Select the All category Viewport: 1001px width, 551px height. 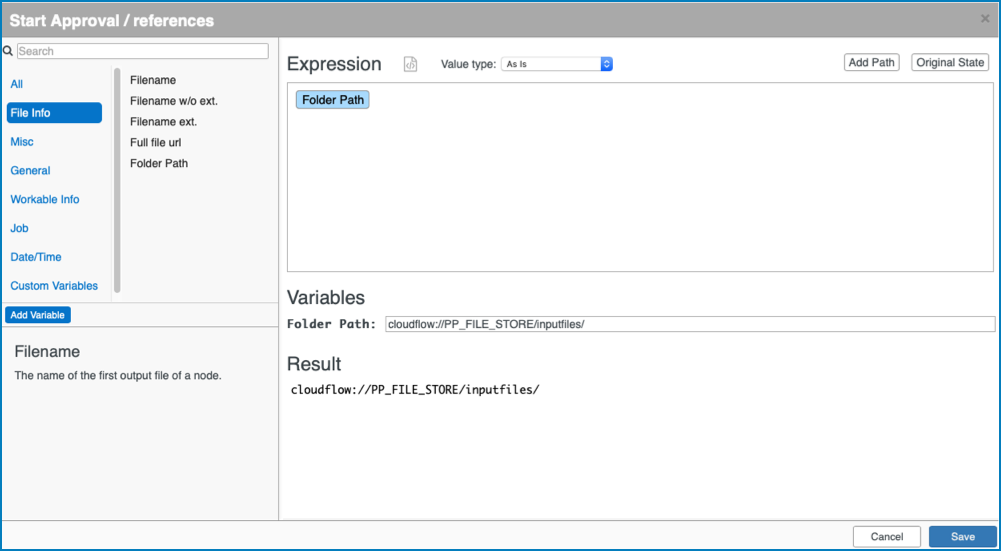(x=17, y=84)
